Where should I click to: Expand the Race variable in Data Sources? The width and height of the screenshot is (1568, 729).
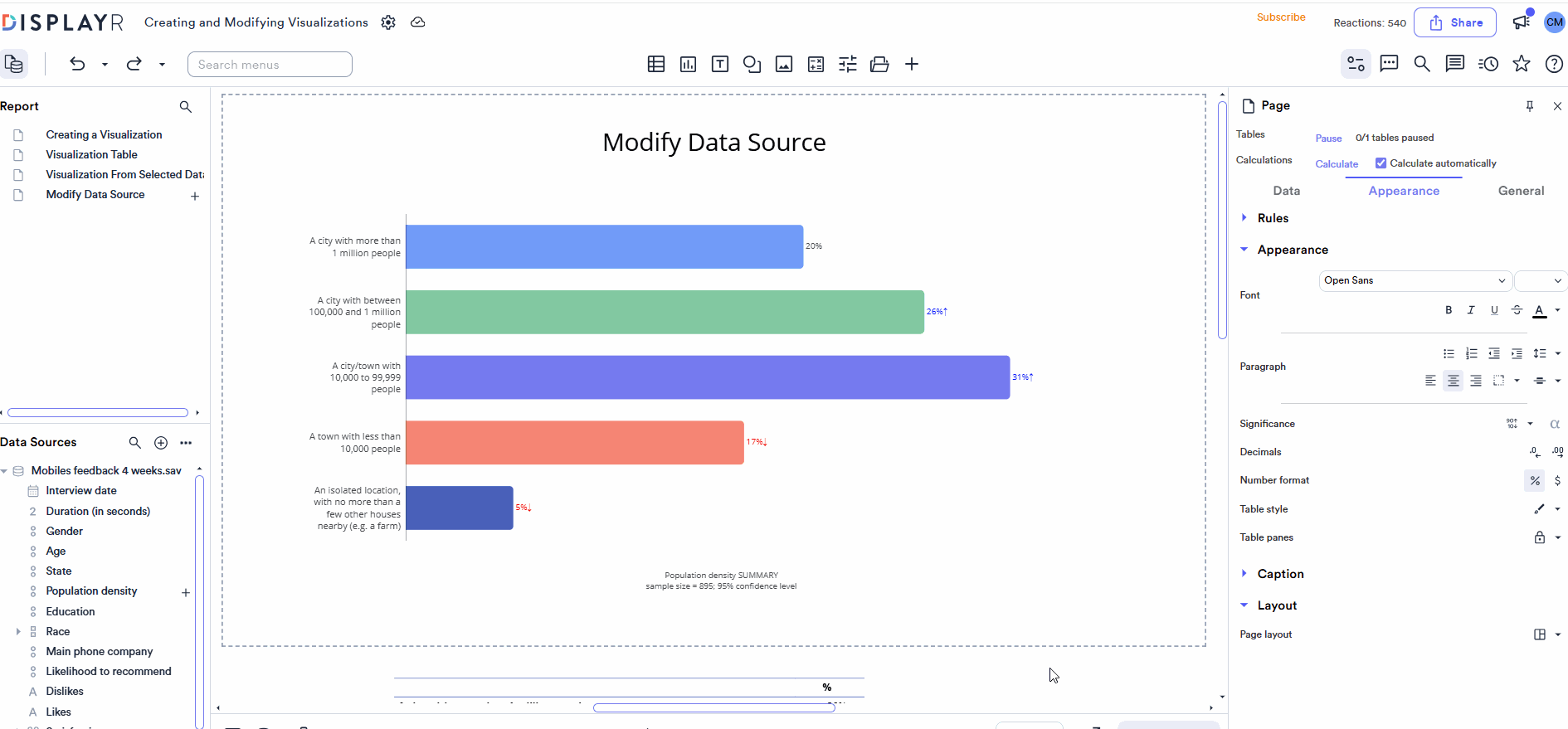(x=18, y=632)
